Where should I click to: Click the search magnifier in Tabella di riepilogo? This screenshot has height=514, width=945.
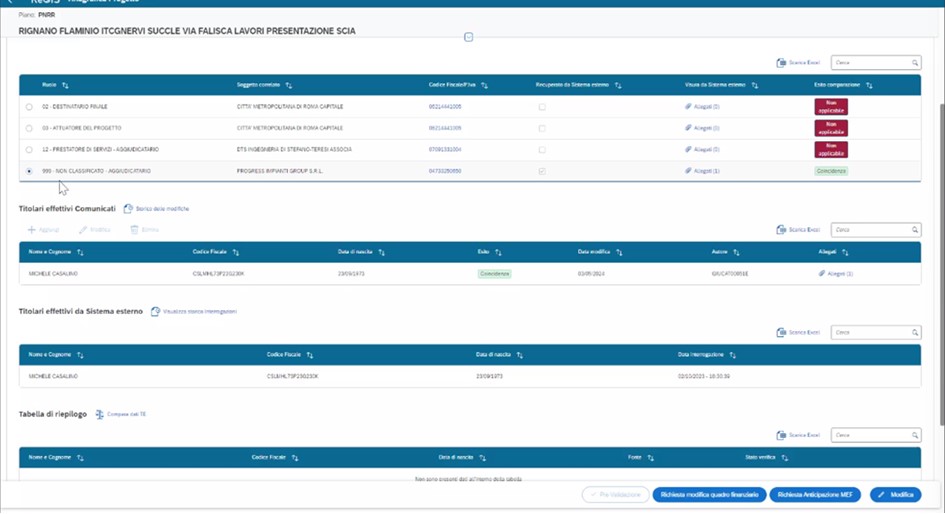[x=914, y=435]
